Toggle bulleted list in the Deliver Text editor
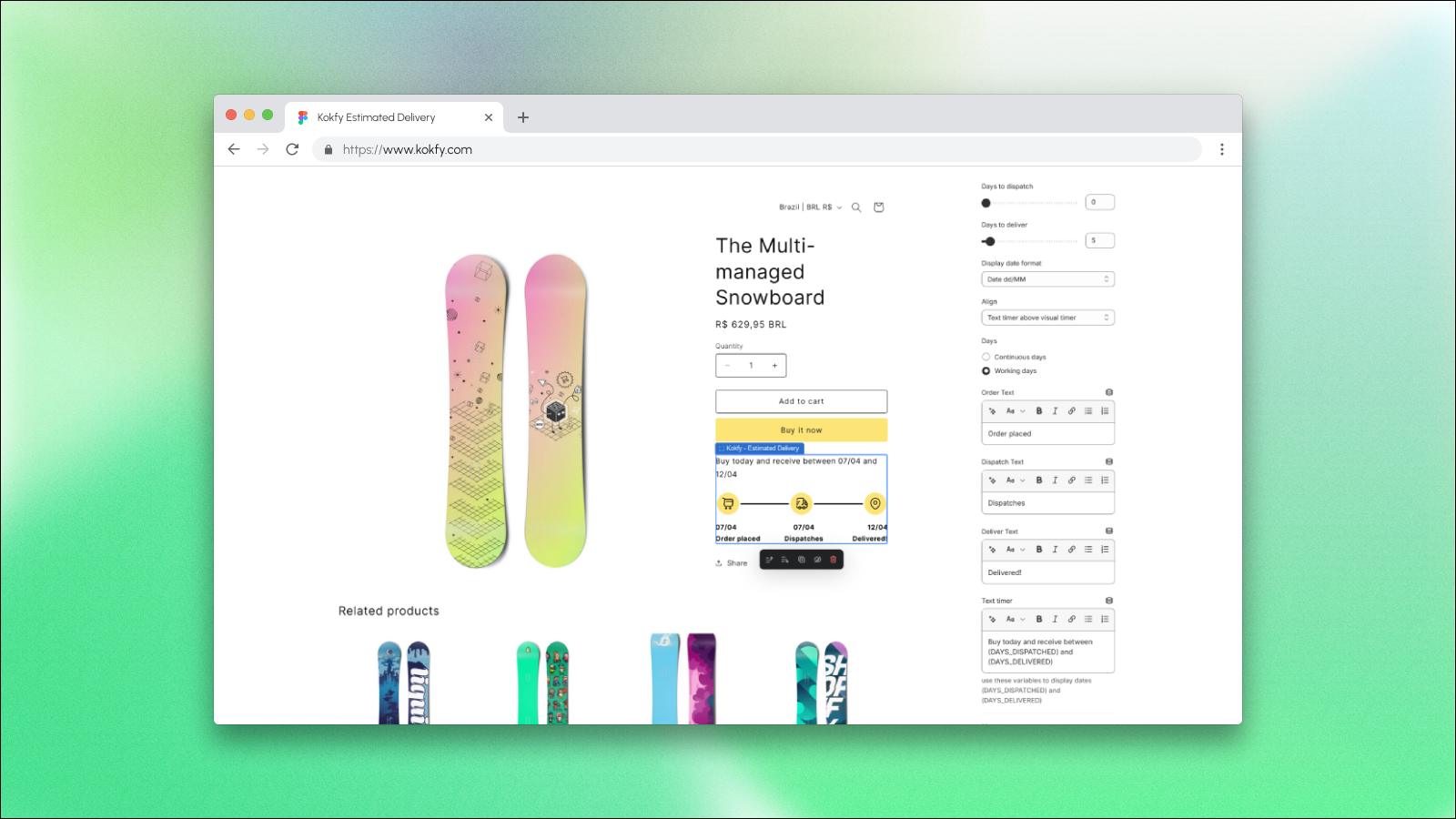This screenshot has height=819, width=1456. (1088, 550)
